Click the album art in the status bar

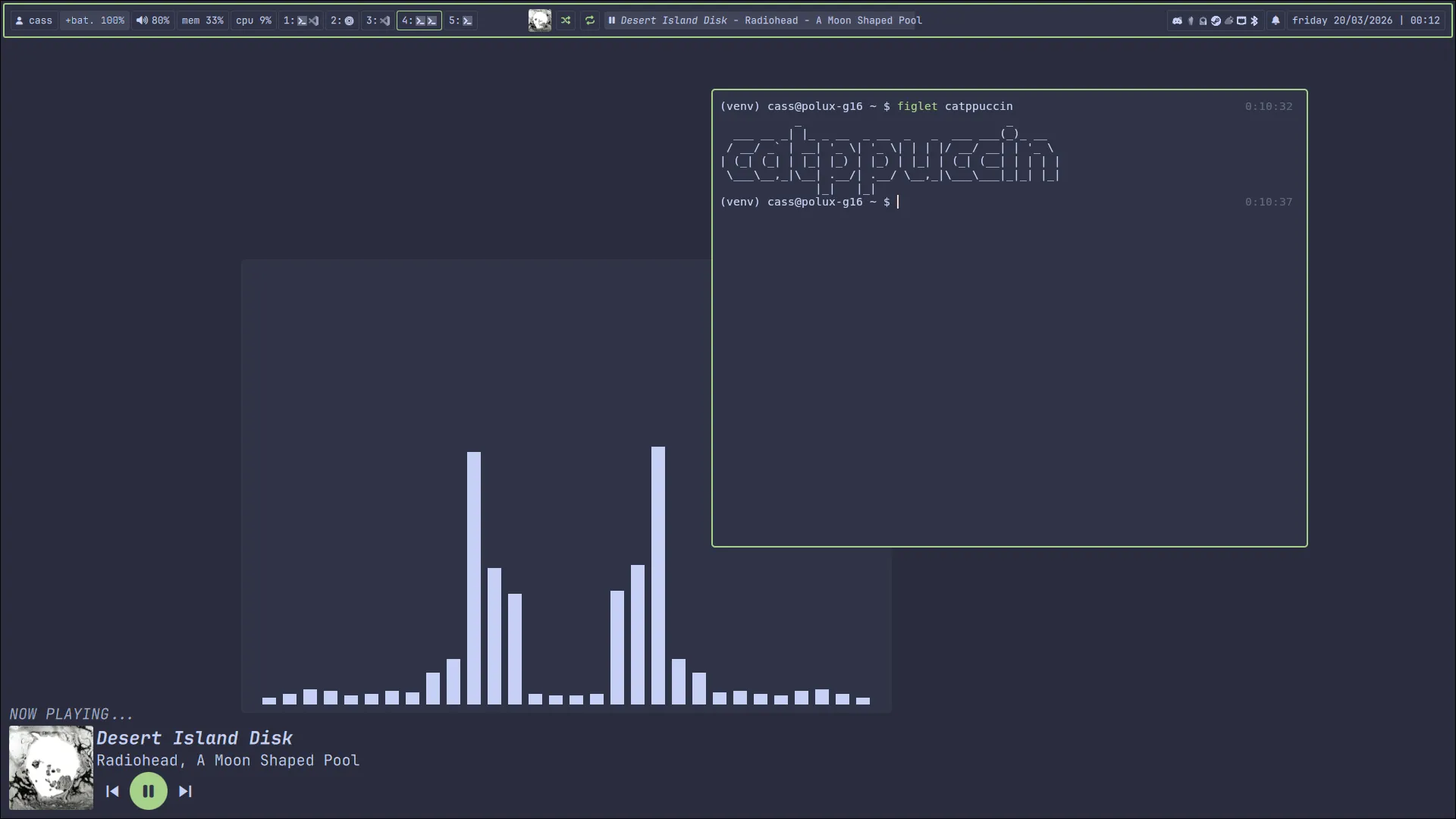click(x=540, y=20)
